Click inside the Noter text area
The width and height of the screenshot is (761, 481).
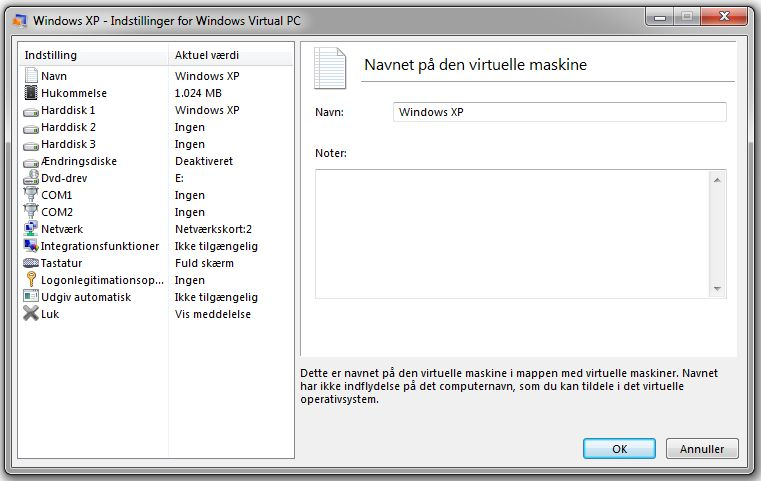pyautogui.click(x=512, y=234)
